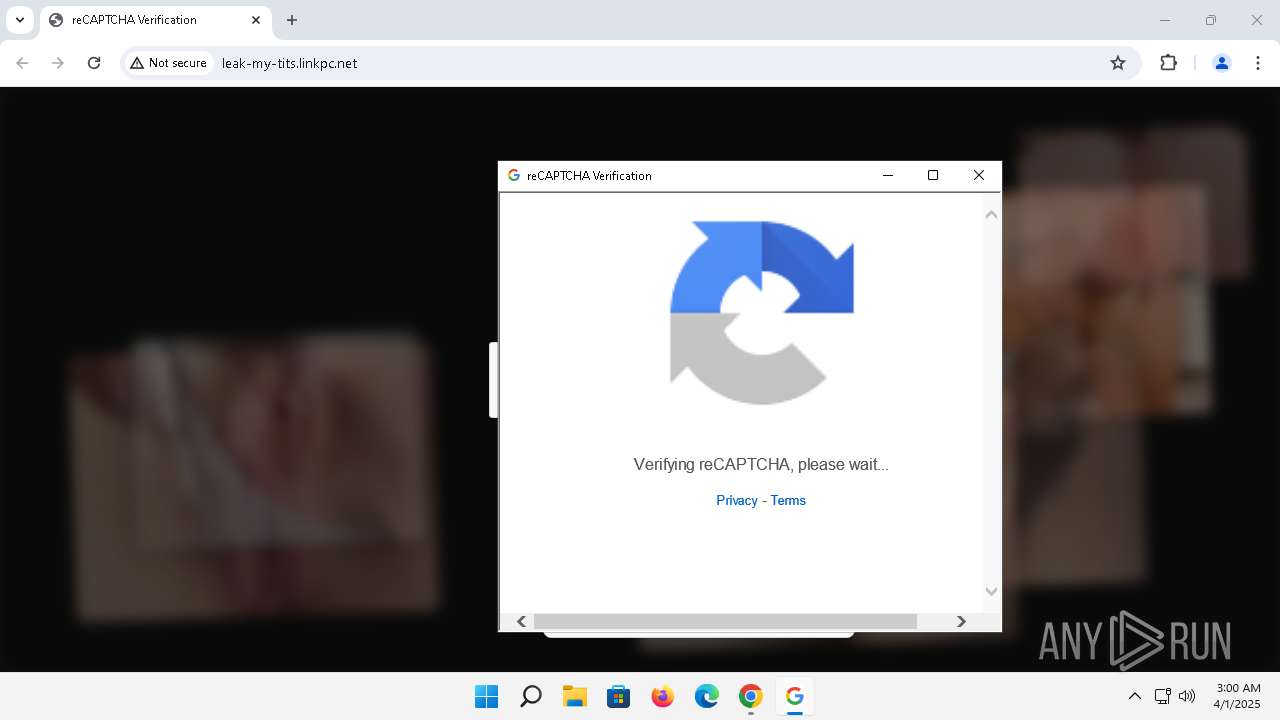Click the Verifying reCAPTCHA please wait text
This screenshot has width=1280, height=720.
coord(761,464)
